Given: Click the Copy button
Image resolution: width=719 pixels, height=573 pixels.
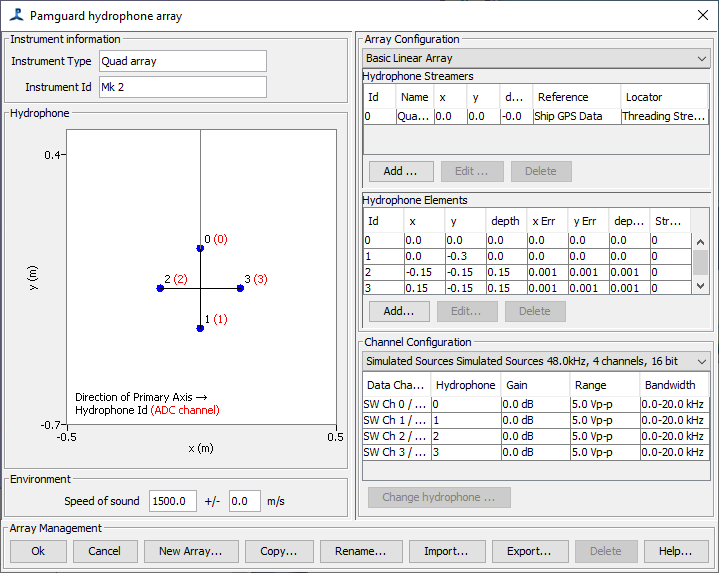Looking at the screenshot, I should click(279, 551).
